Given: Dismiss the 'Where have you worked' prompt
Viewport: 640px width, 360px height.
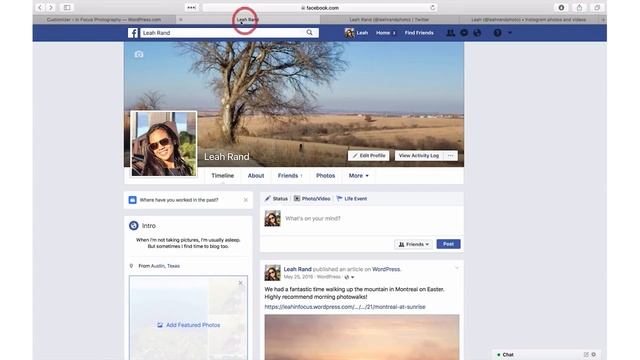Looking at the screenshot, I should (246, 200).
